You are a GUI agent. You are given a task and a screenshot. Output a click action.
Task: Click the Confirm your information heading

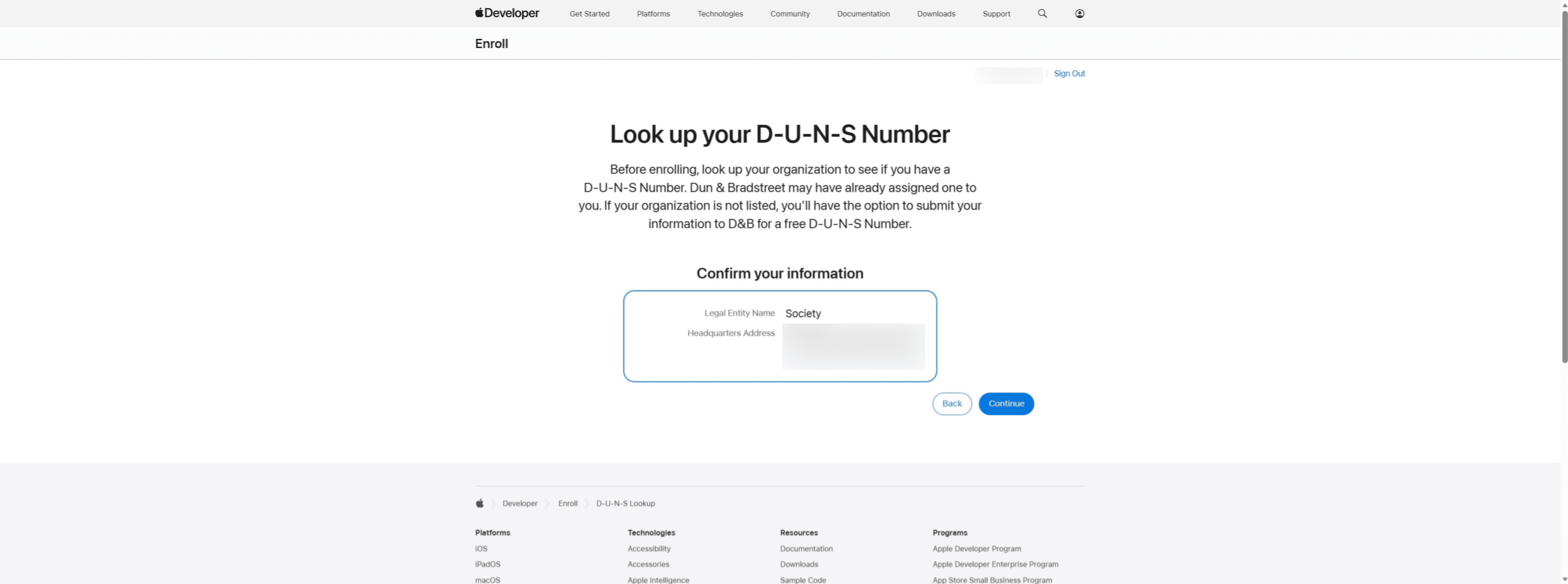click(x=780, y=273)
